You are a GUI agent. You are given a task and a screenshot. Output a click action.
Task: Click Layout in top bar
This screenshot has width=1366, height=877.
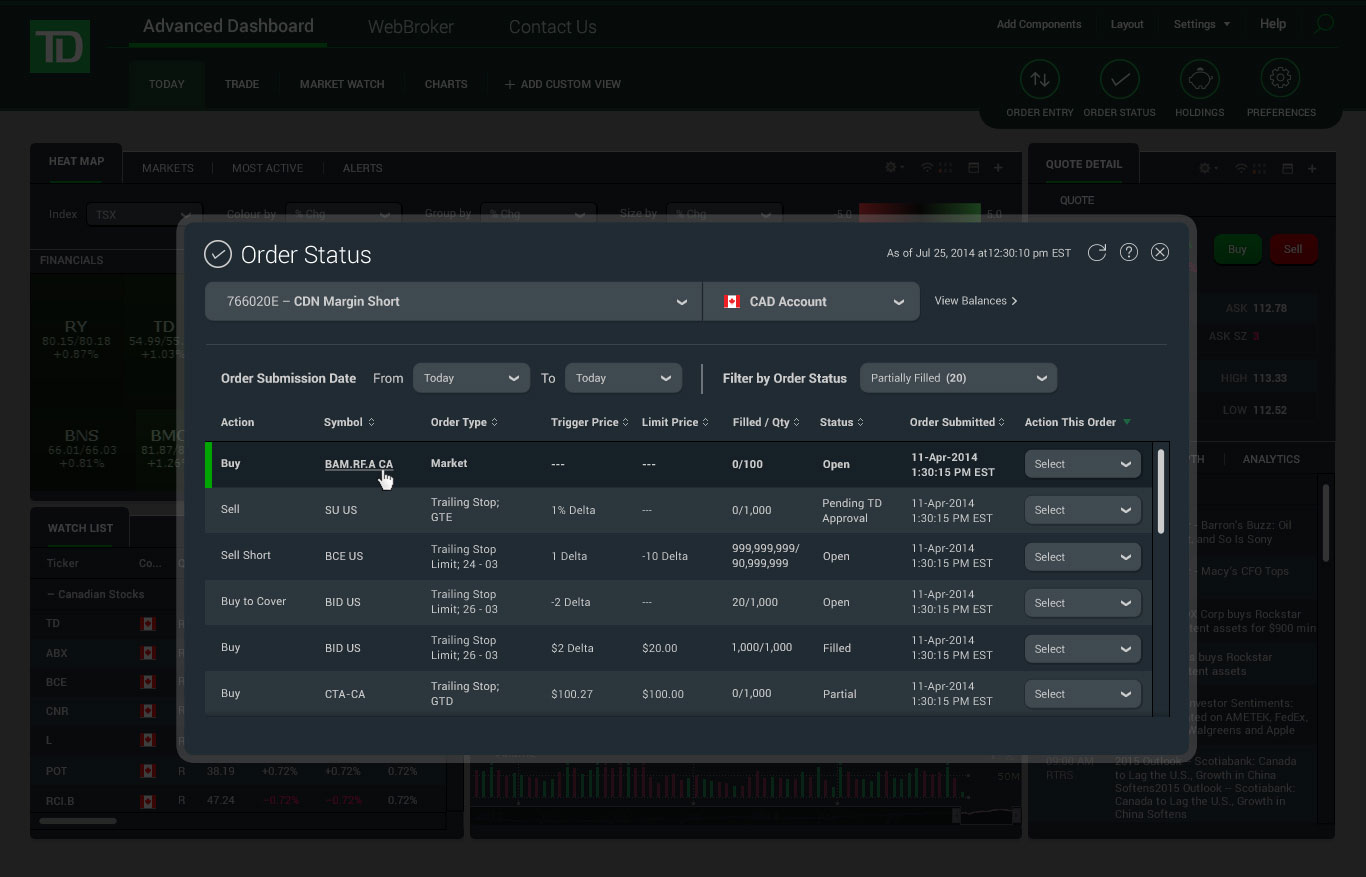click(1127, 24)
